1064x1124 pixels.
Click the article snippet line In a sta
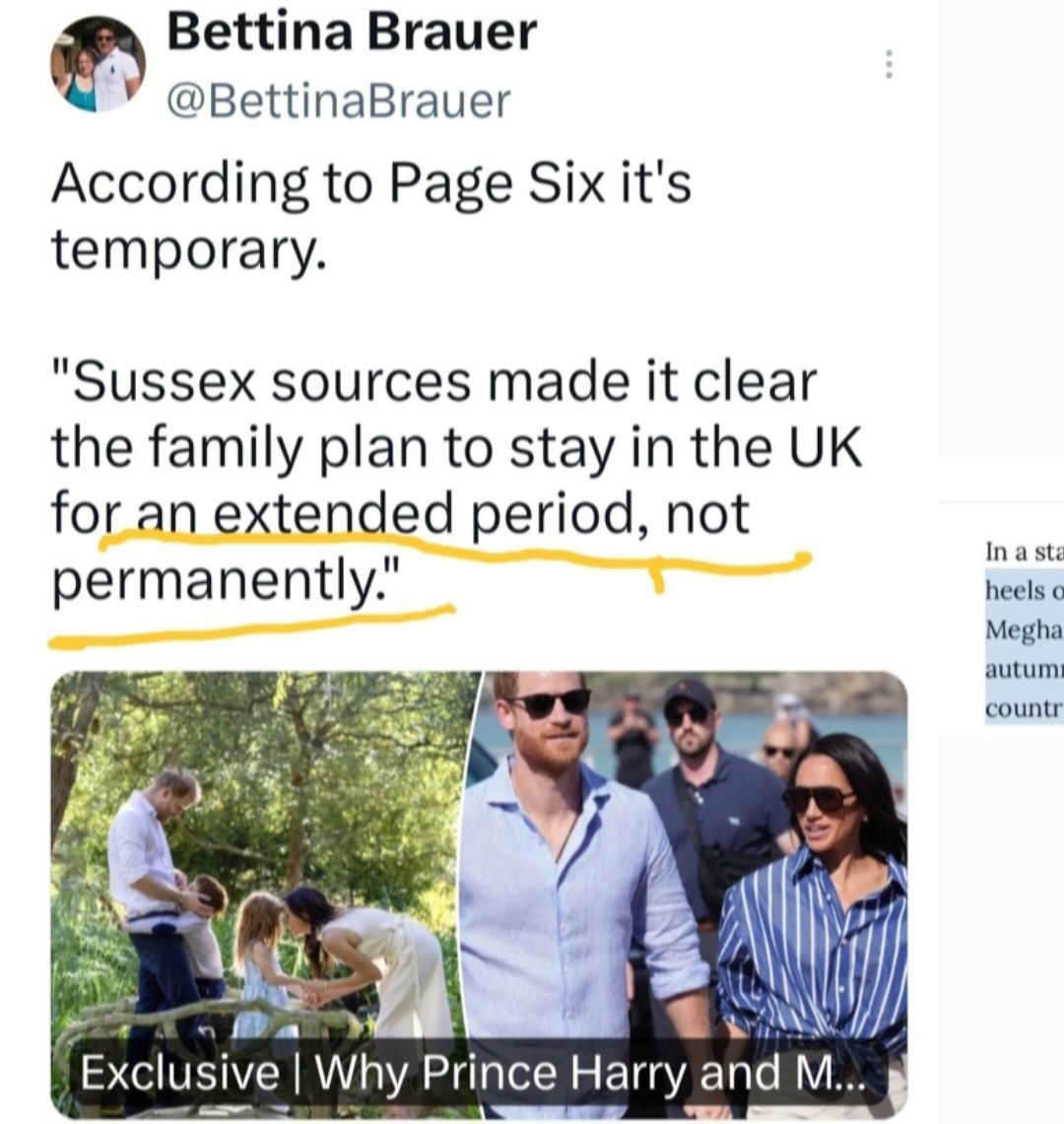[x=1024, y=552]
